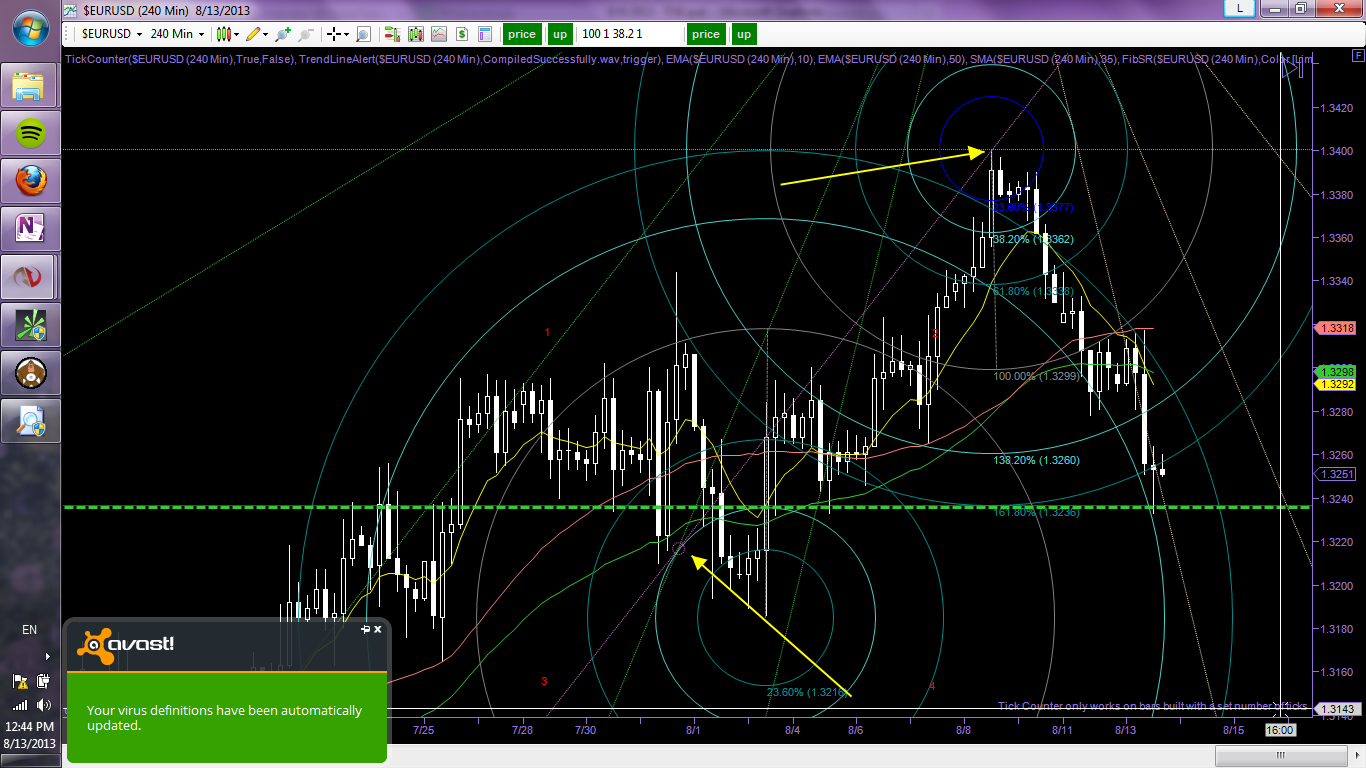Click the first green price button
The width and height of the screenshot is (1366, 768).
point(522,34)
